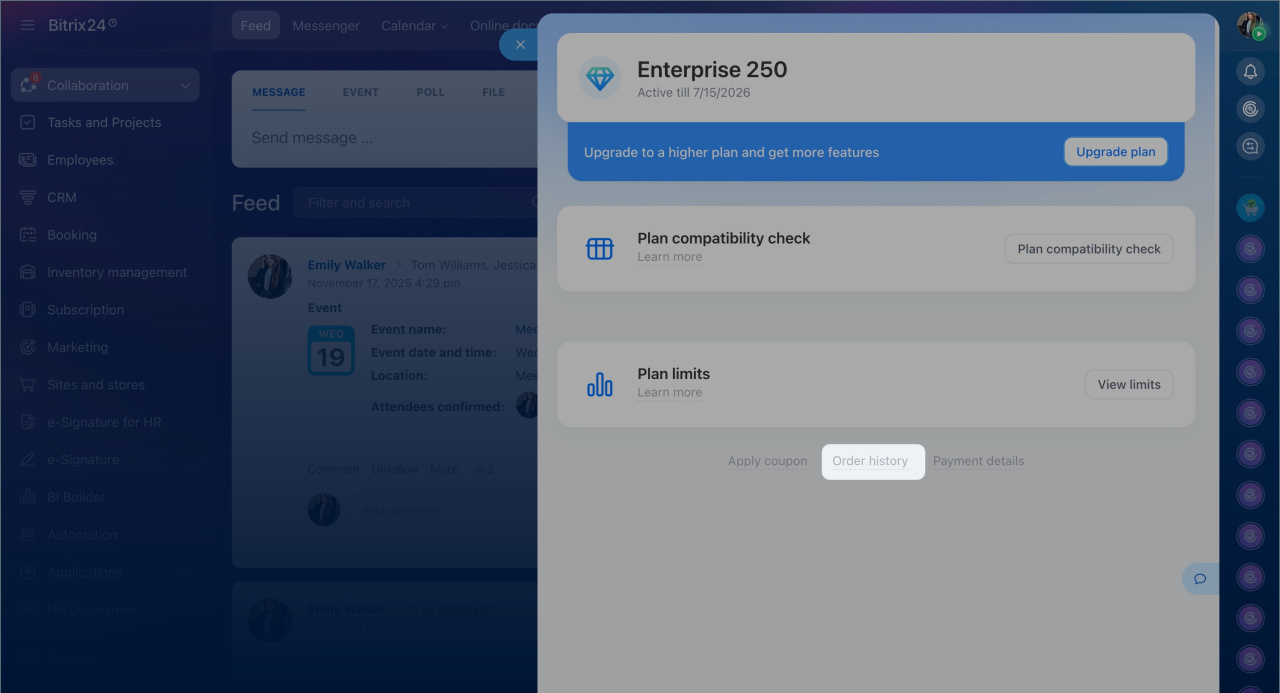1280x693 pixels.
Task: Click the notifications bell icon
Action: 1250,71
